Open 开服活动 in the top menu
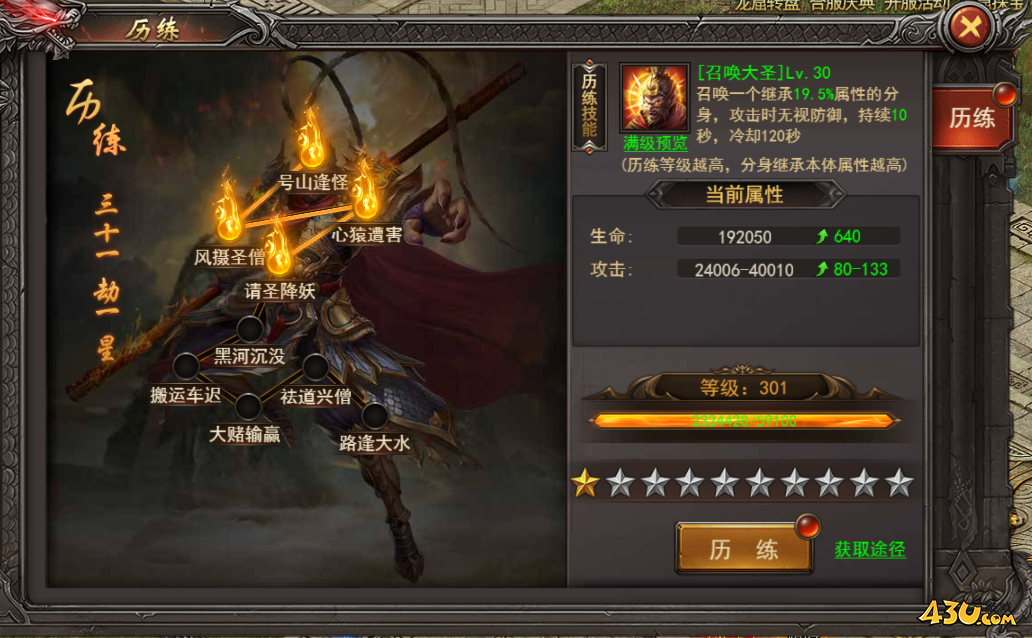The height and width of the screenshot is (638, 1032). [917, 5]
